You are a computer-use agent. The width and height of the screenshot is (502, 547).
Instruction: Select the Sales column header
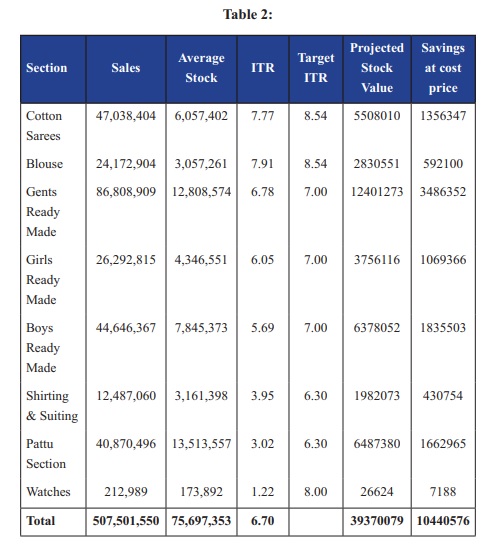(x=126, y=68)
